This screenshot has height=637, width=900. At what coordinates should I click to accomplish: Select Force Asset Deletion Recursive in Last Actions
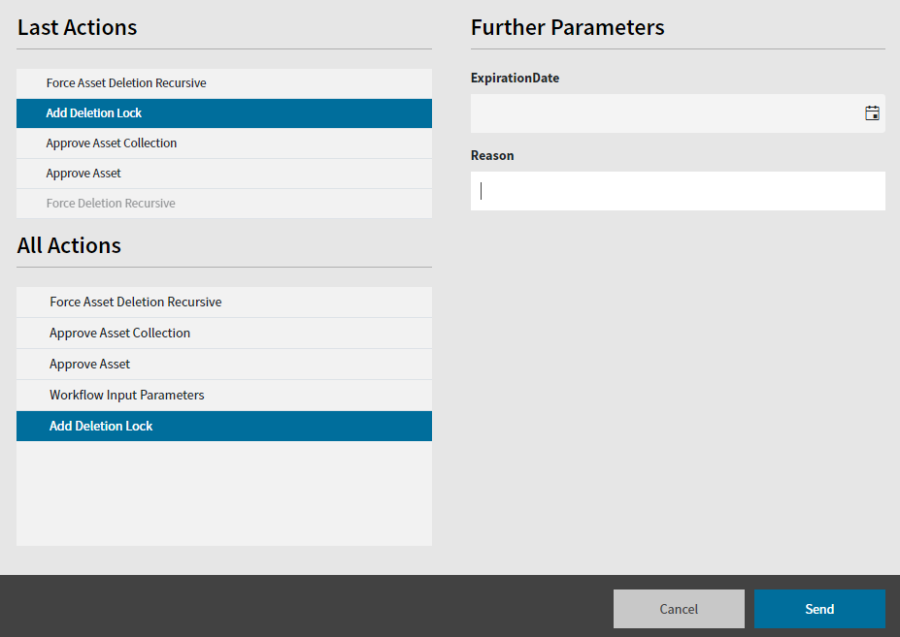coord(224,83)
